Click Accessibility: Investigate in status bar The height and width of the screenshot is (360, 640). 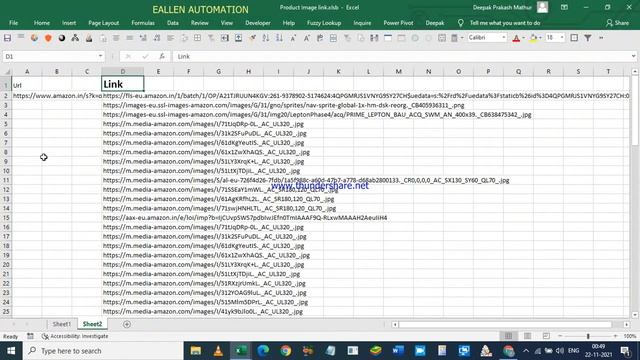75,336
